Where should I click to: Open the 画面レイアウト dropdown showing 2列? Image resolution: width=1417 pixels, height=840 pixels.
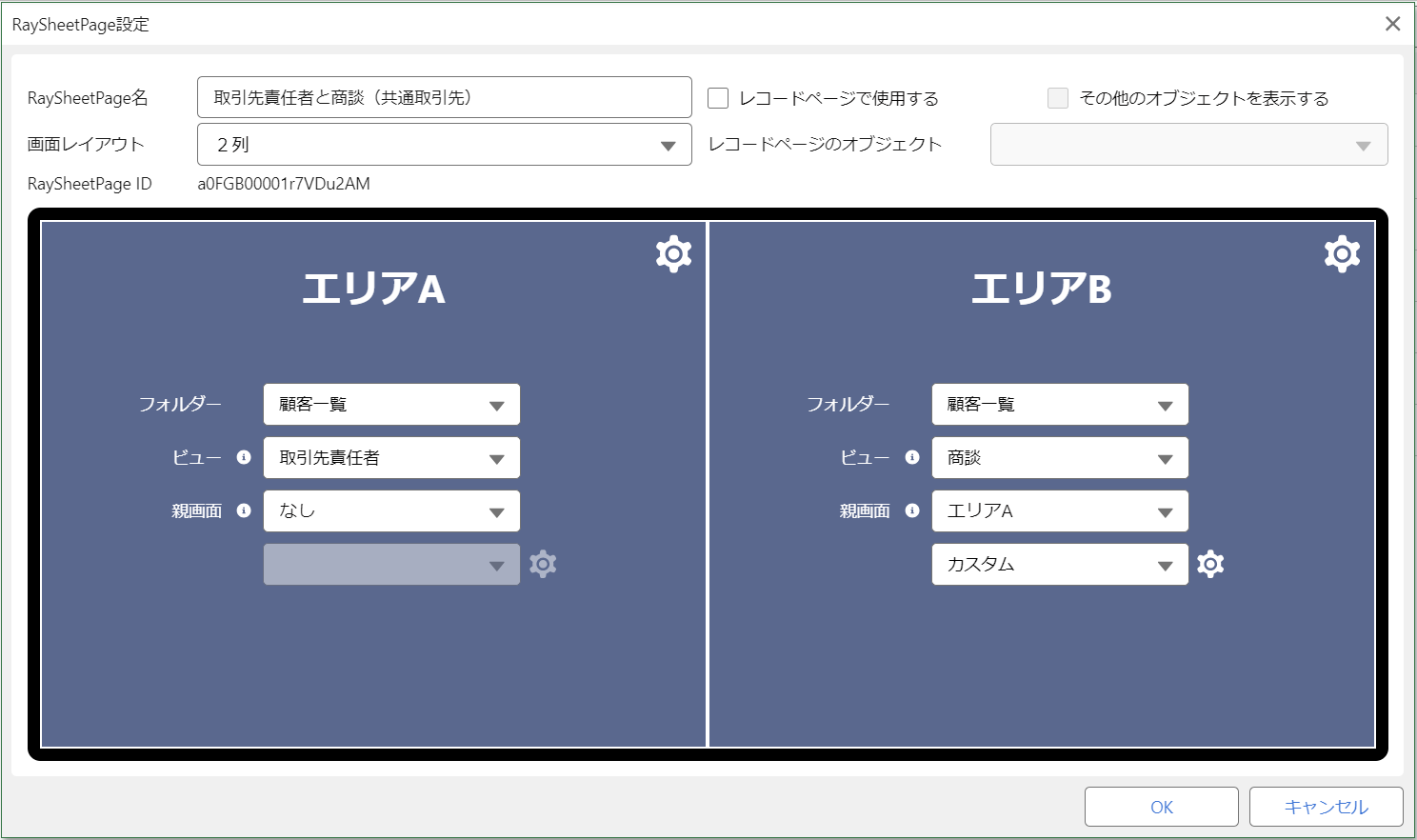pos(445,145)
